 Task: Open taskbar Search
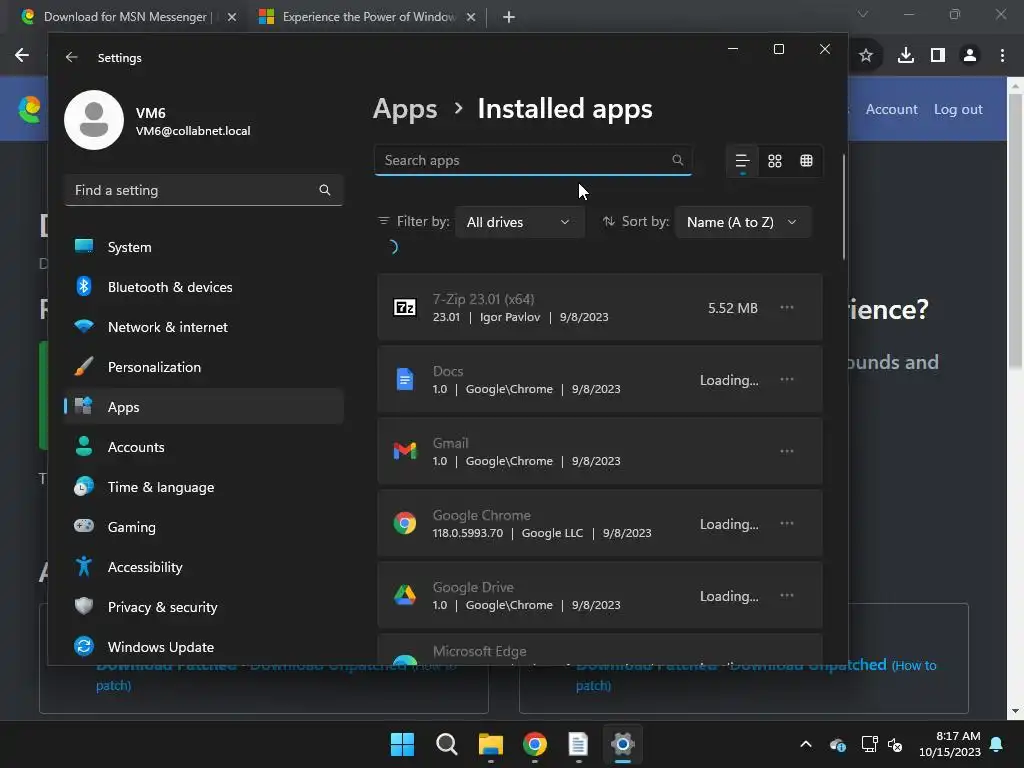[x=447, y=744]
